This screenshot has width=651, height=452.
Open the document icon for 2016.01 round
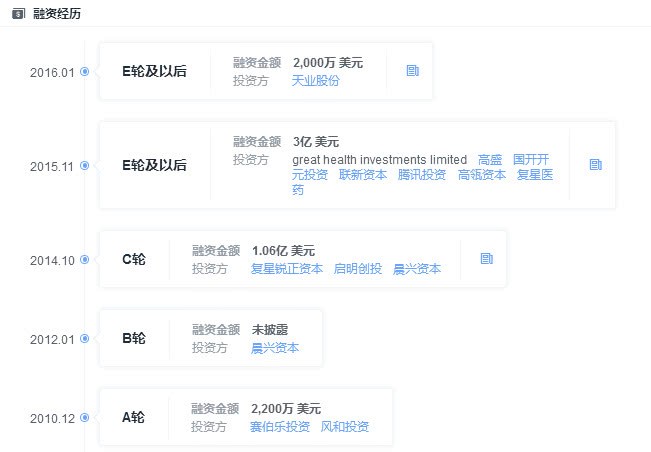(412, 71)
